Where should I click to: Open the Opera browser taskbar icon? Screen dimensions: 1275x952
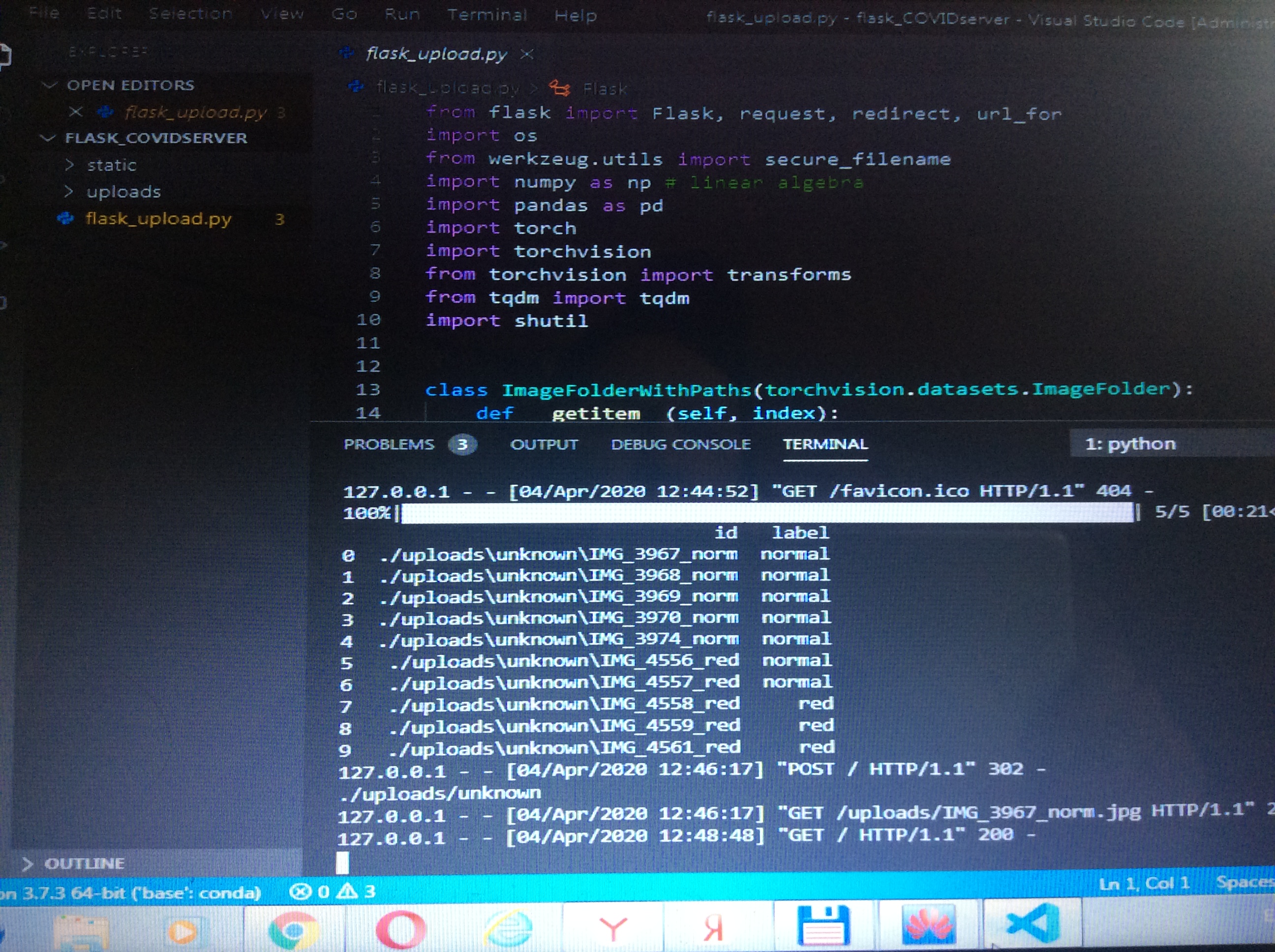[x=399, y=929]
